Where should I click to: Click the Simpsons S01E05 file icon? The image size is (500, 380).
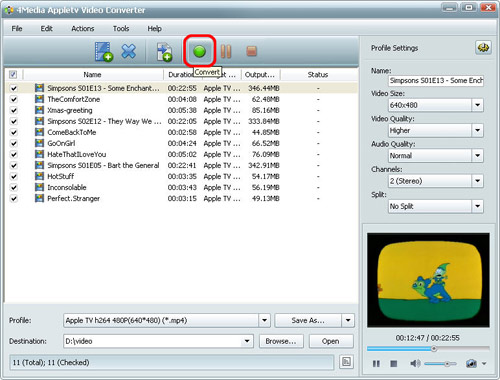pos(39,165)
